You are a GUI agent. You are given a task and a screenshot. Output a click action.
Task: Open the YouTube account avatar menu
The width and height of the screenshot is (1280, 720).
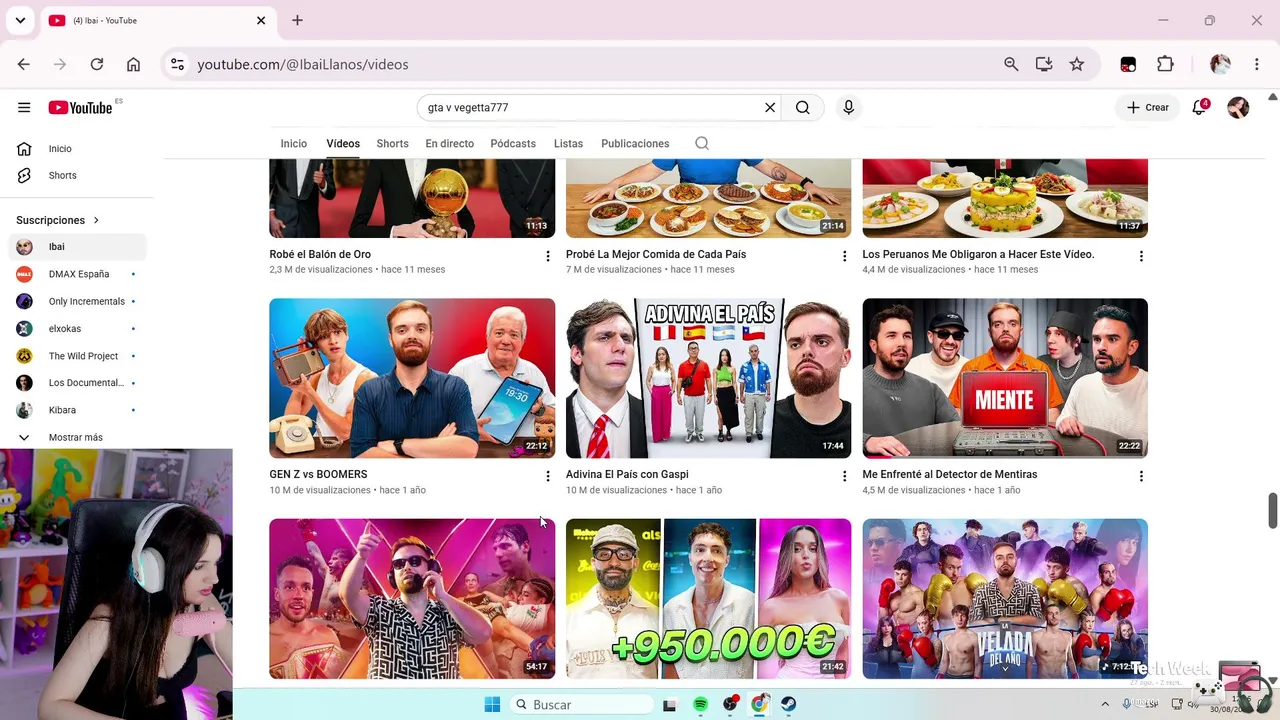(x=1238, y=108)
